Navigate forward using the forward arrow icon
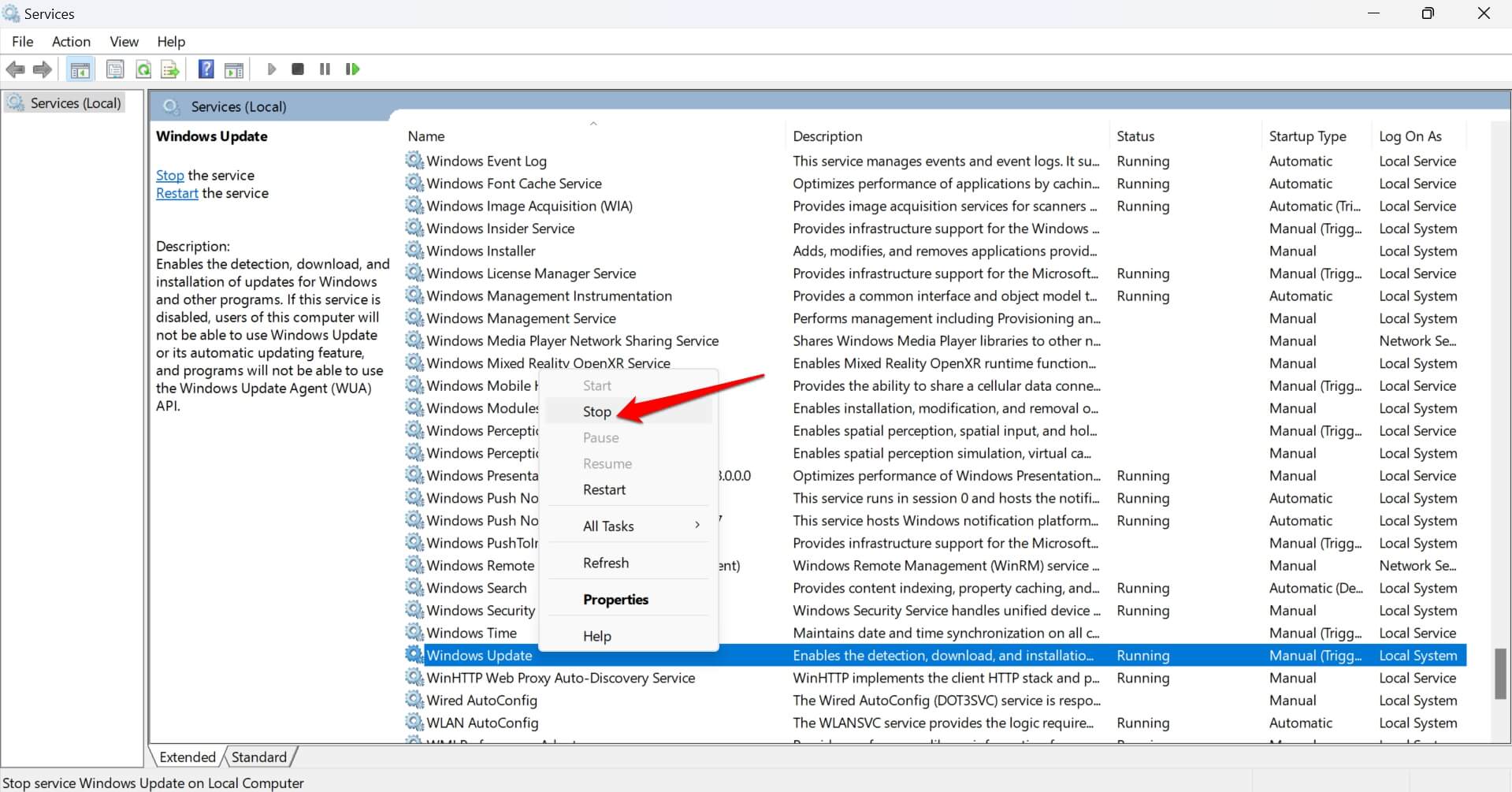Image resolution: width=1512 pixels, height=792 pixels. (x=42, y=69)
